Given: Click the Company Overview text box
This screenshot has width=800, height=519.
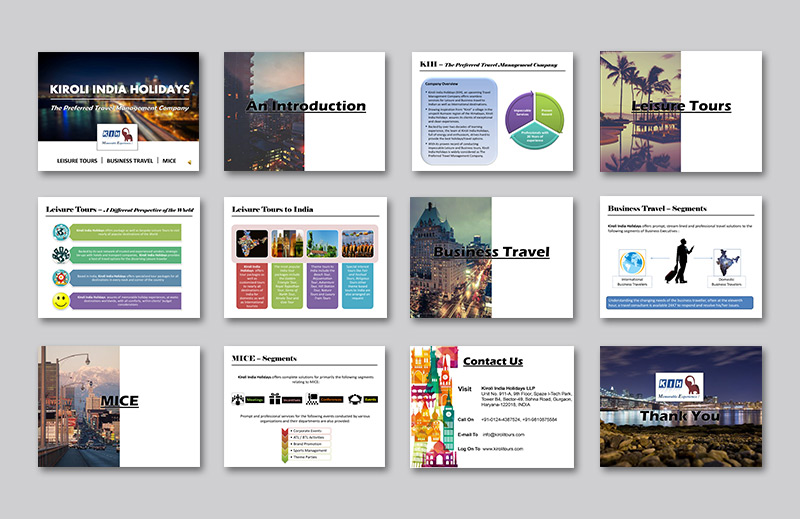Looking at the screenshot, I should coord(459,121).
